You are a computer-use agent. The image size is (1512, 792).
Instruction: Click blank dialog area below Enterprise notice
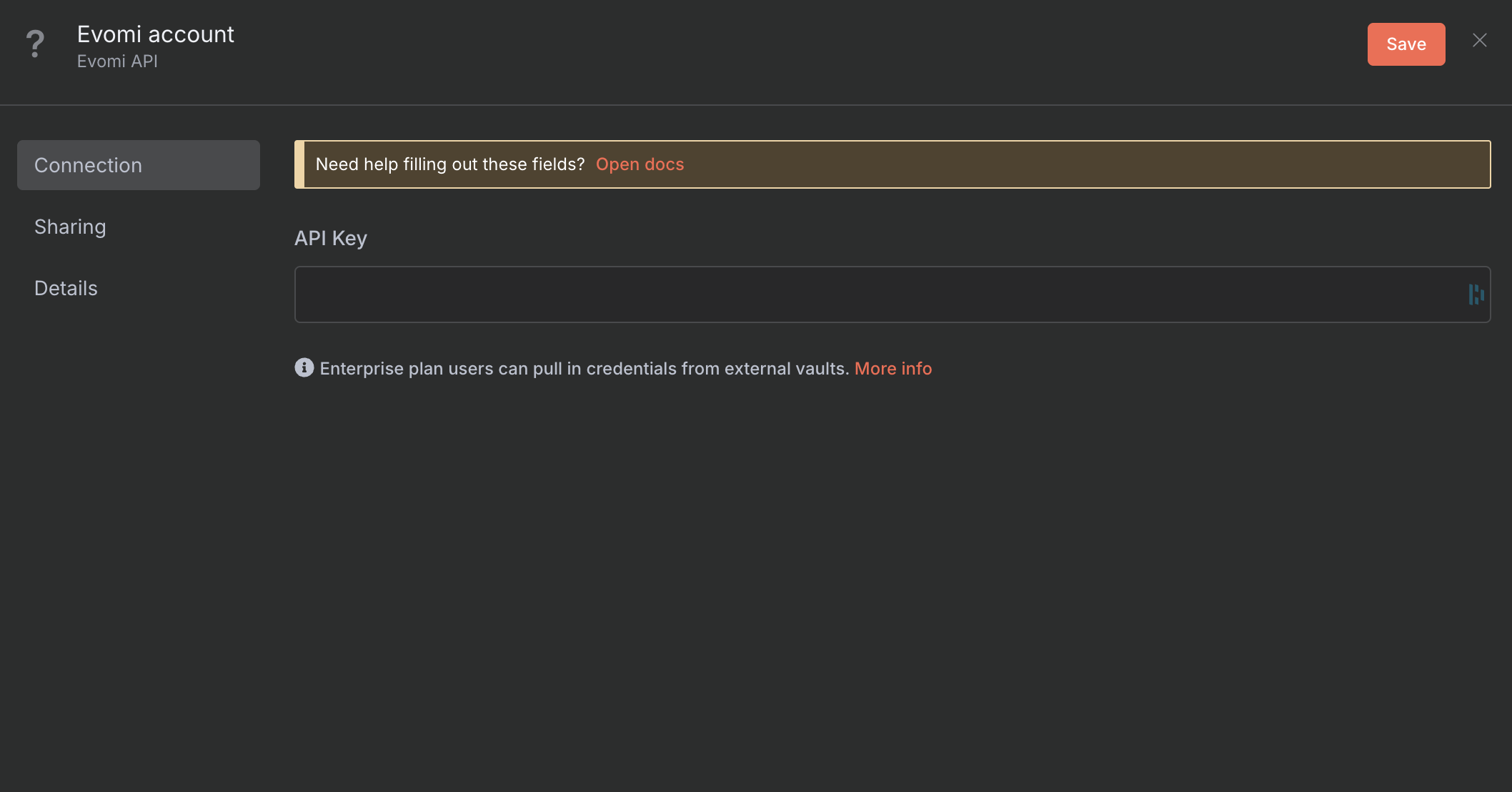[x=892, y=572]
